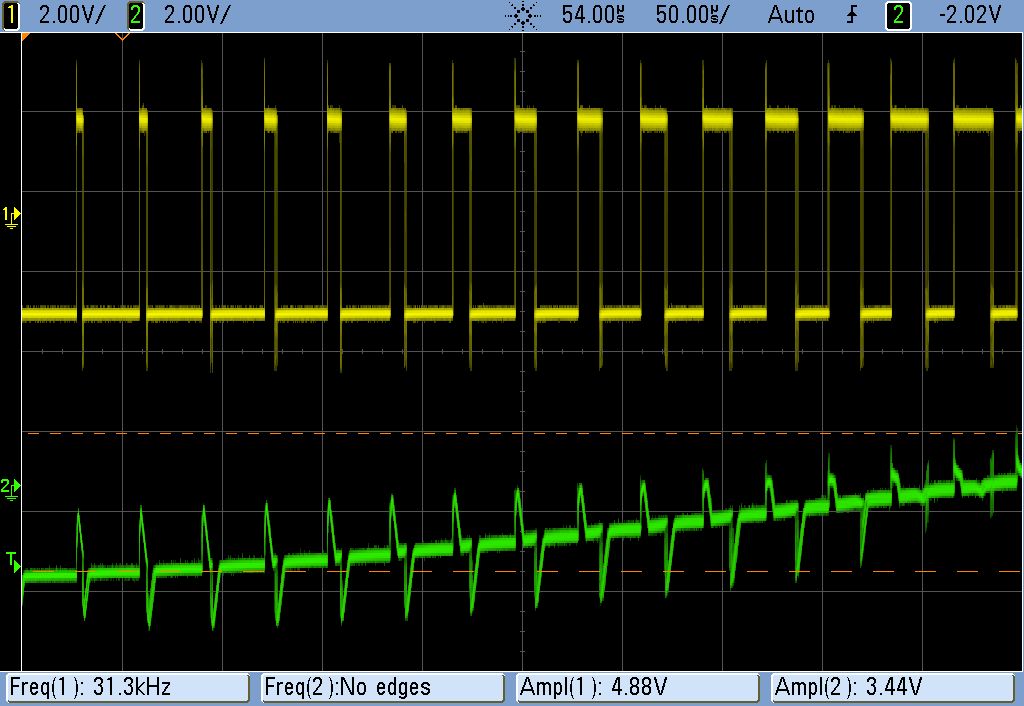
Task: Click the Ampl(1): 4.88V measurement box
Action: 637,688
